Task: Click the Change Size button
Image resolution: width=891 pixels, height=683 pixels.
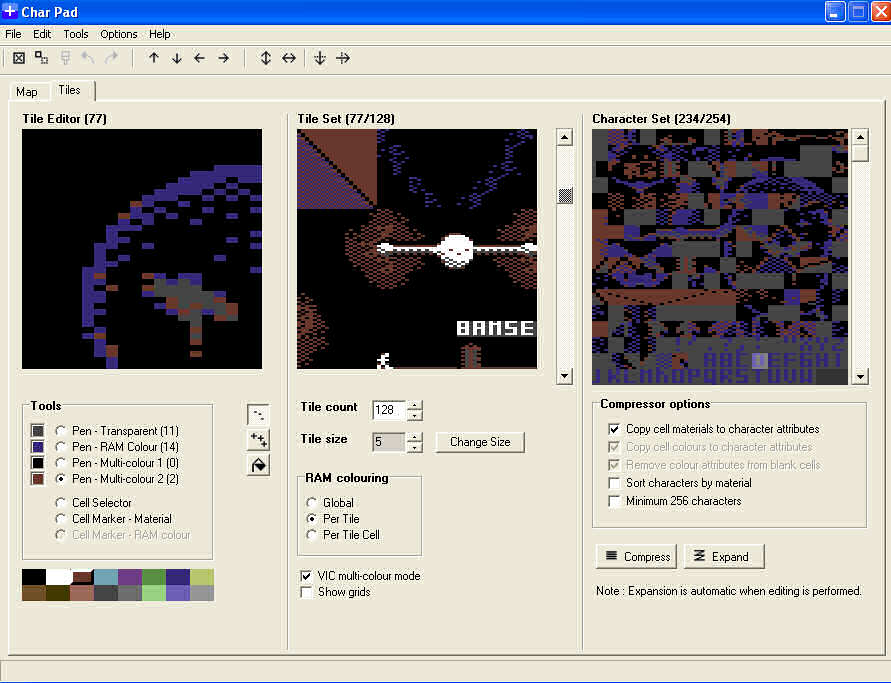Action: tap(480, 442)
